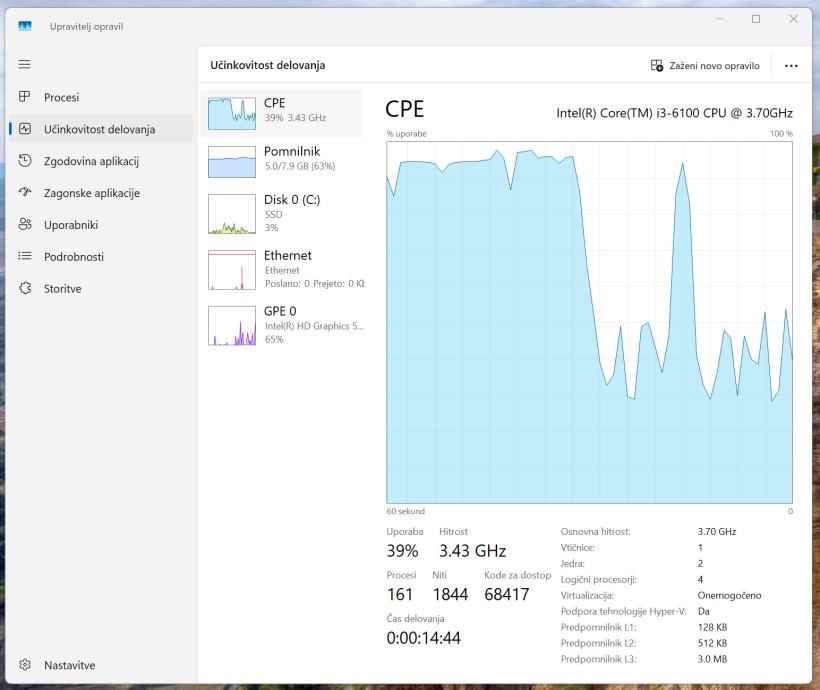
Task: Open Nastavitve settings
Action: coord(101,665)
